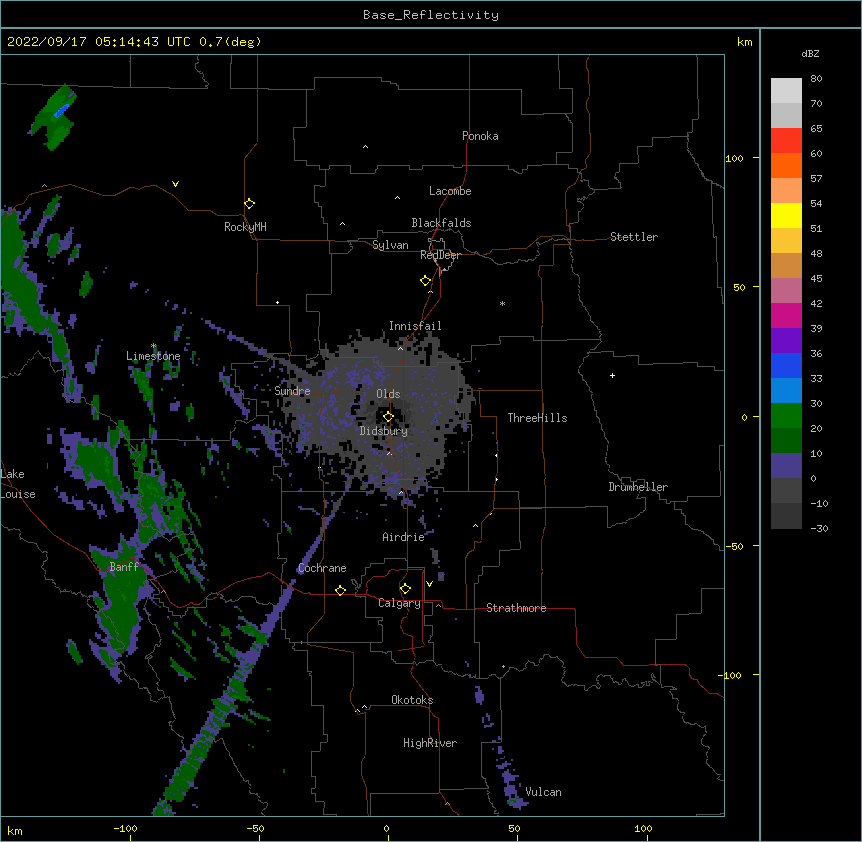Click the Didsbury town label
This screenshot has height=842, width=862.
click(x=384, y=431)
